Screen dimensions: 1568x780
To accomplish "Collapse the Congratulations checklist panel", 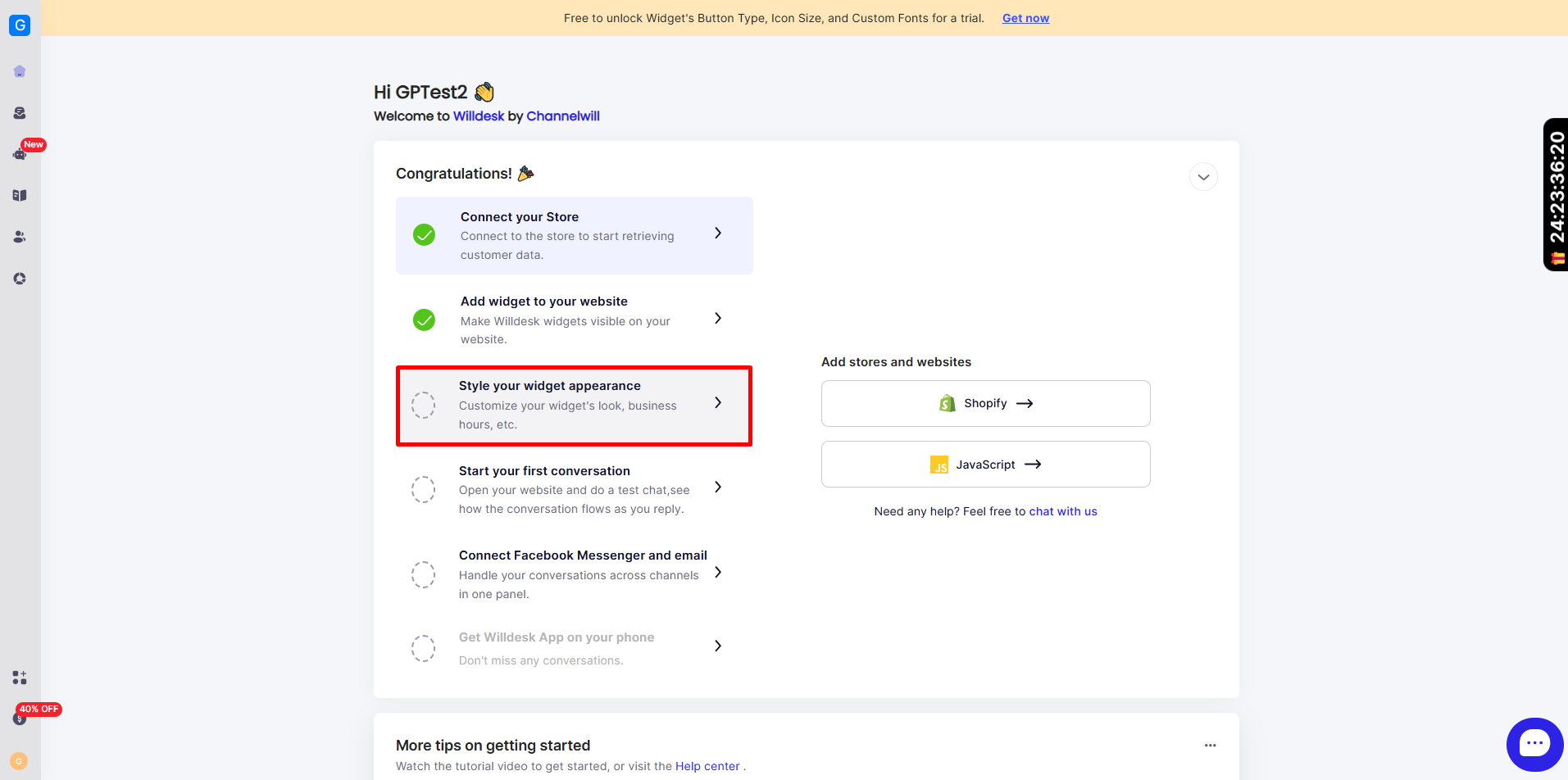I will 1202,176.
